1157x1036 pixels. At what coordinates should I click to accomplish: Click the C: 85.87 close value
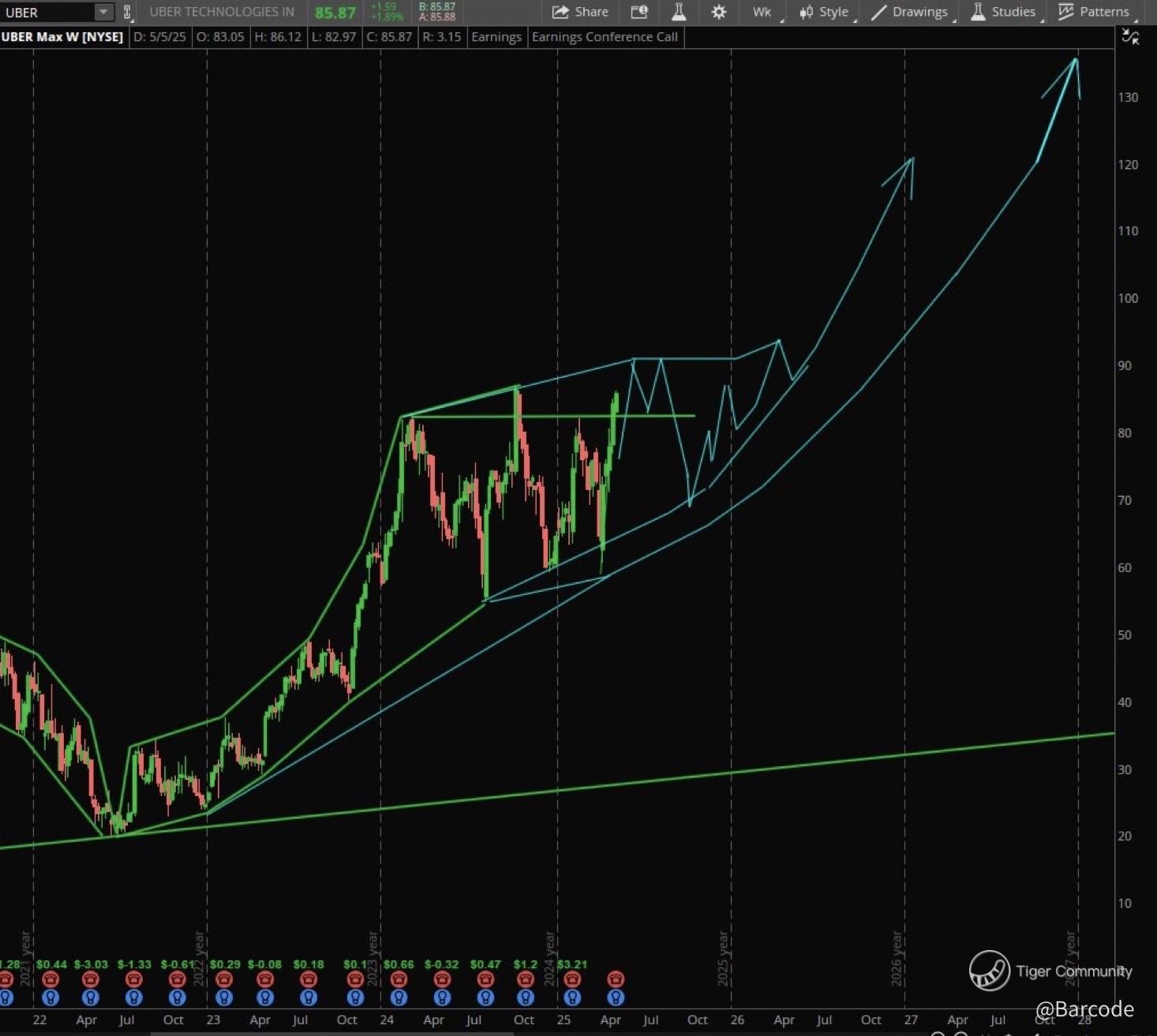click(x=389, y=37)
